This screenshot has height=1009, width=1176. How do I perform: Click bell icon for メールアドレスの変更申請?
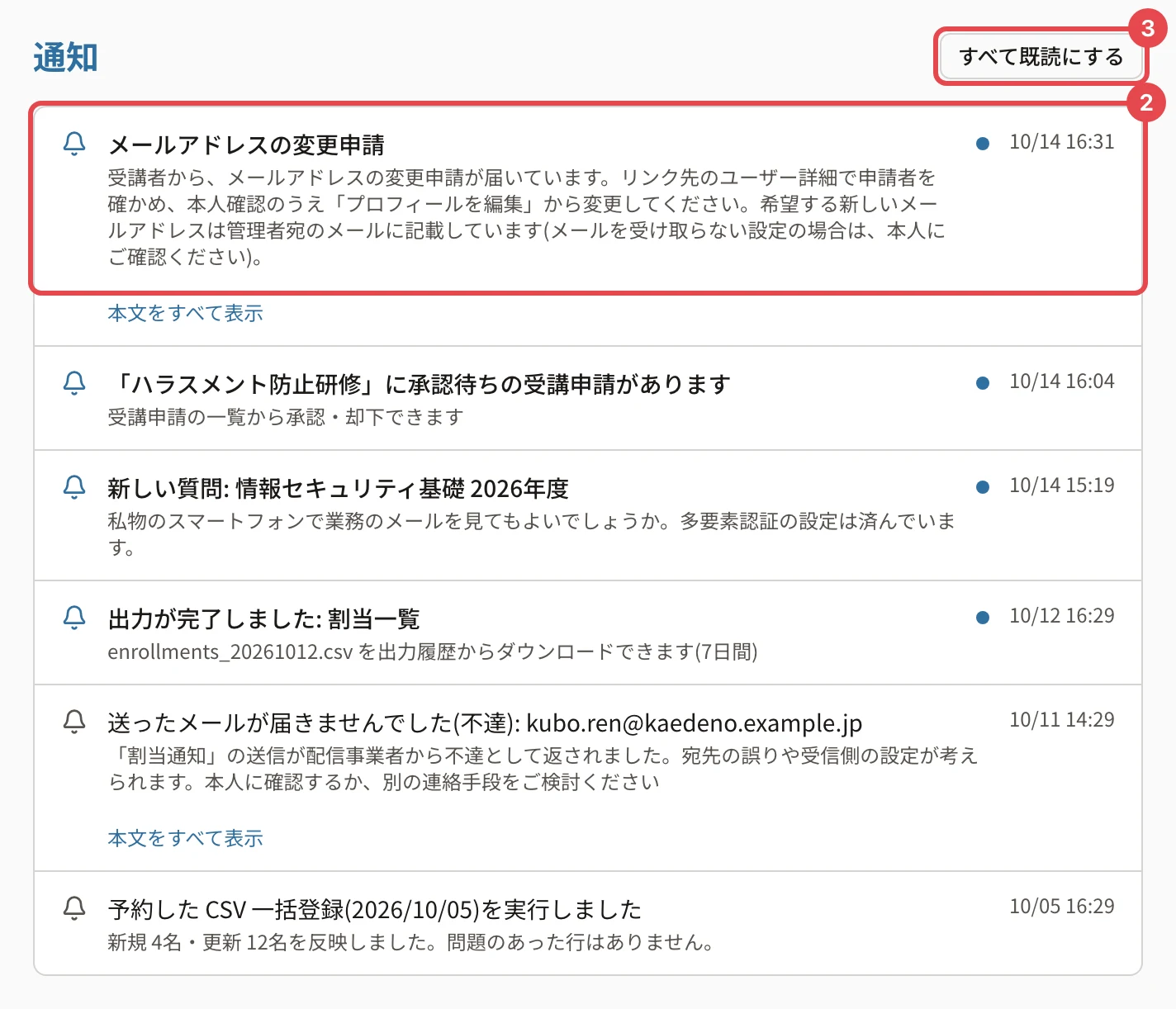click(74, 144)
